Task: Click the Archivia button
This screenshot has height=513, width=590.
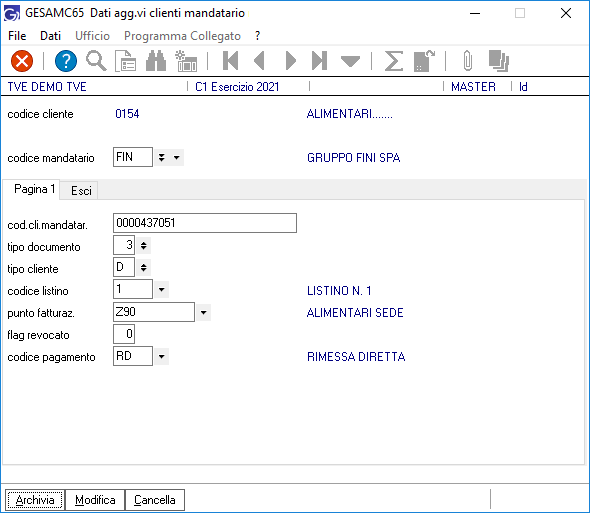Action: coord(35,500)
